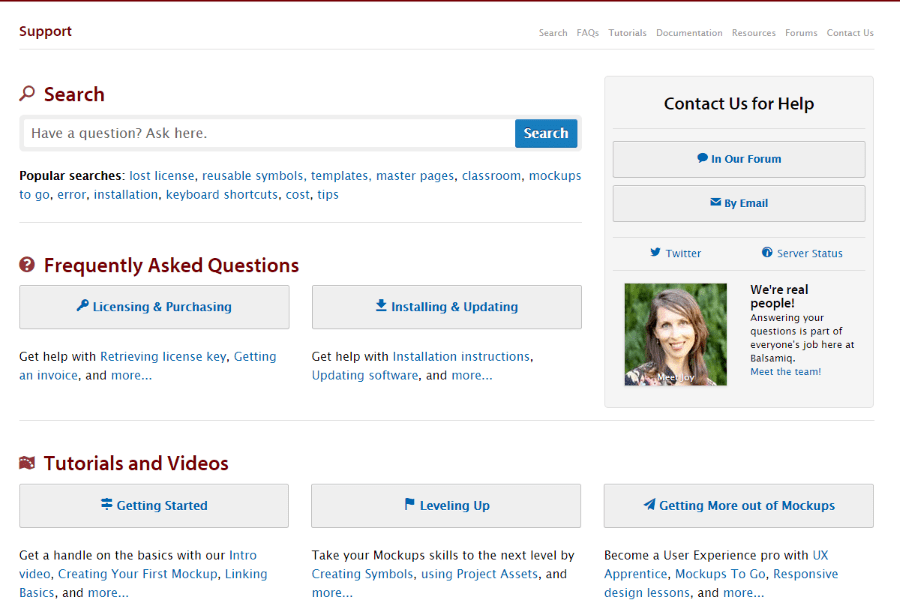
Task: Open the Getting Started tutorials button
Action: [x=154, y=506]
